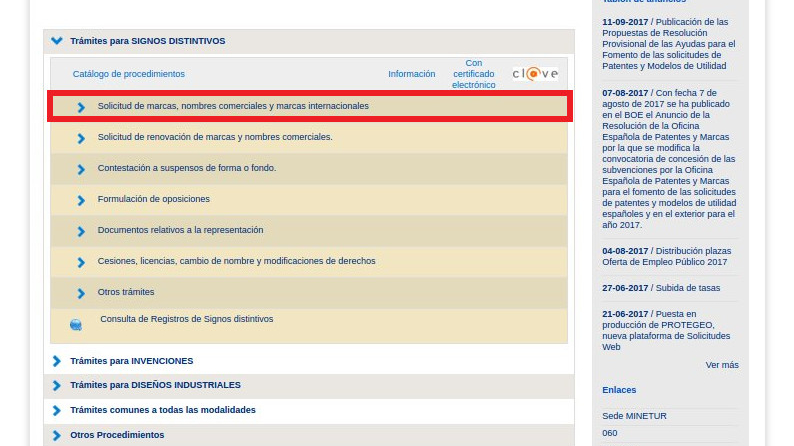This screenshot has height=446, width=794.
Task: Select Cesiones, licencias, cambio de nombre text
Action: coord(236,261)
